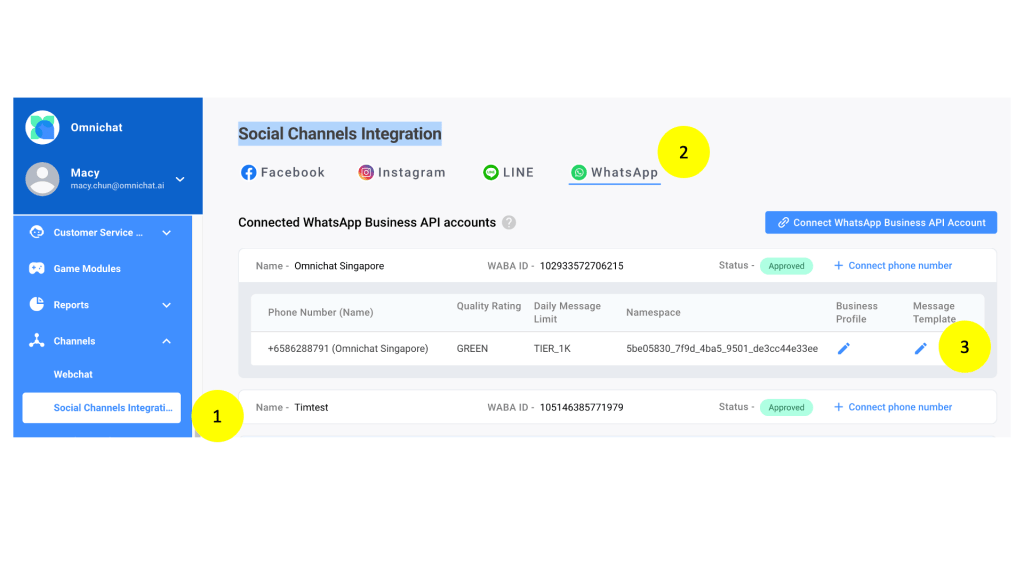Click Connect WhatsApp Business API Account

click(880, 222)
